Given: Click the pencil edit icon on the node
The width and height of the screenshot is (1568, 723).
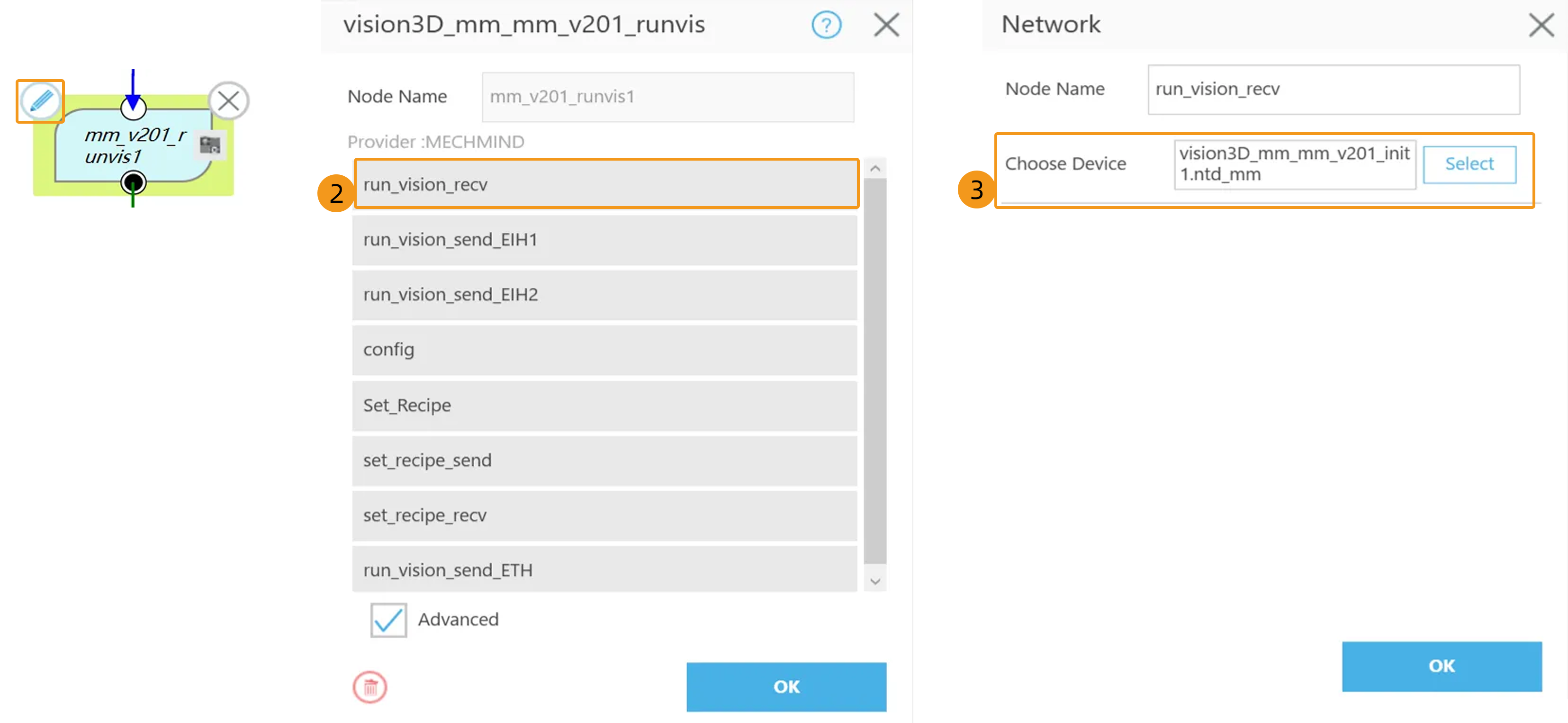Looking at the screenshot, I should (39, 101).
